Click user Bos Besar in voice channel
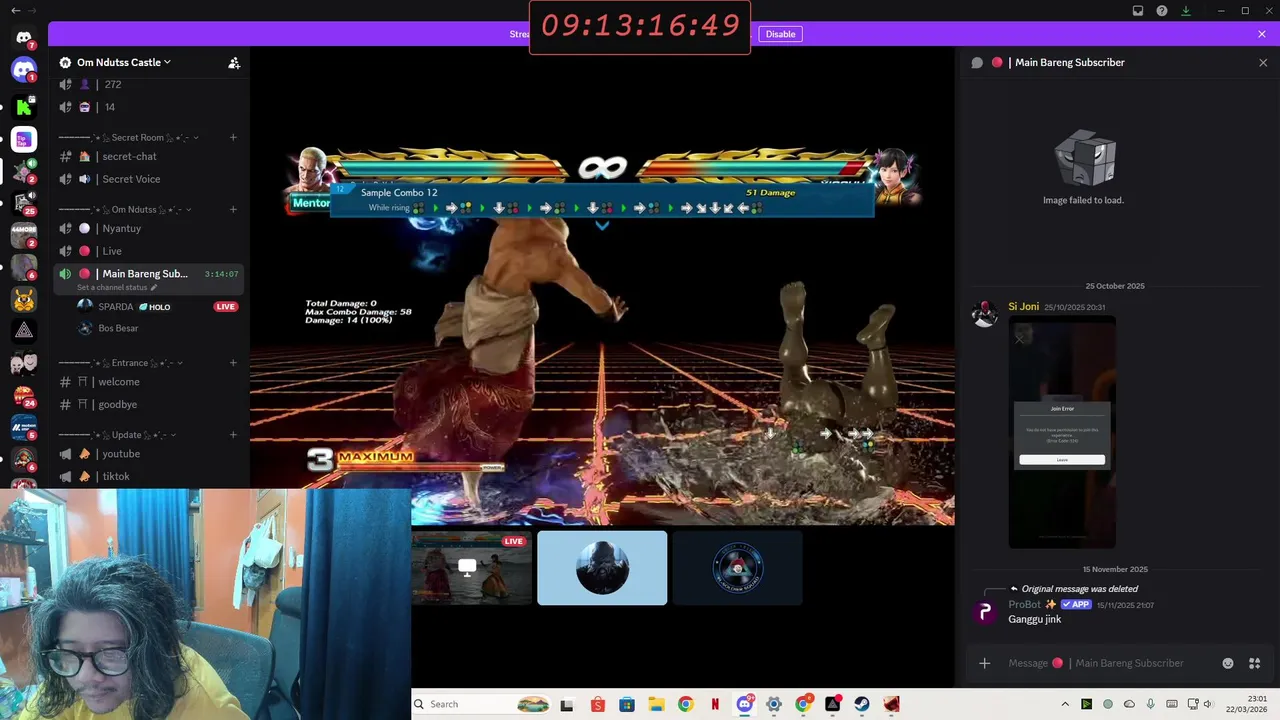 click(x=118, y=328)
